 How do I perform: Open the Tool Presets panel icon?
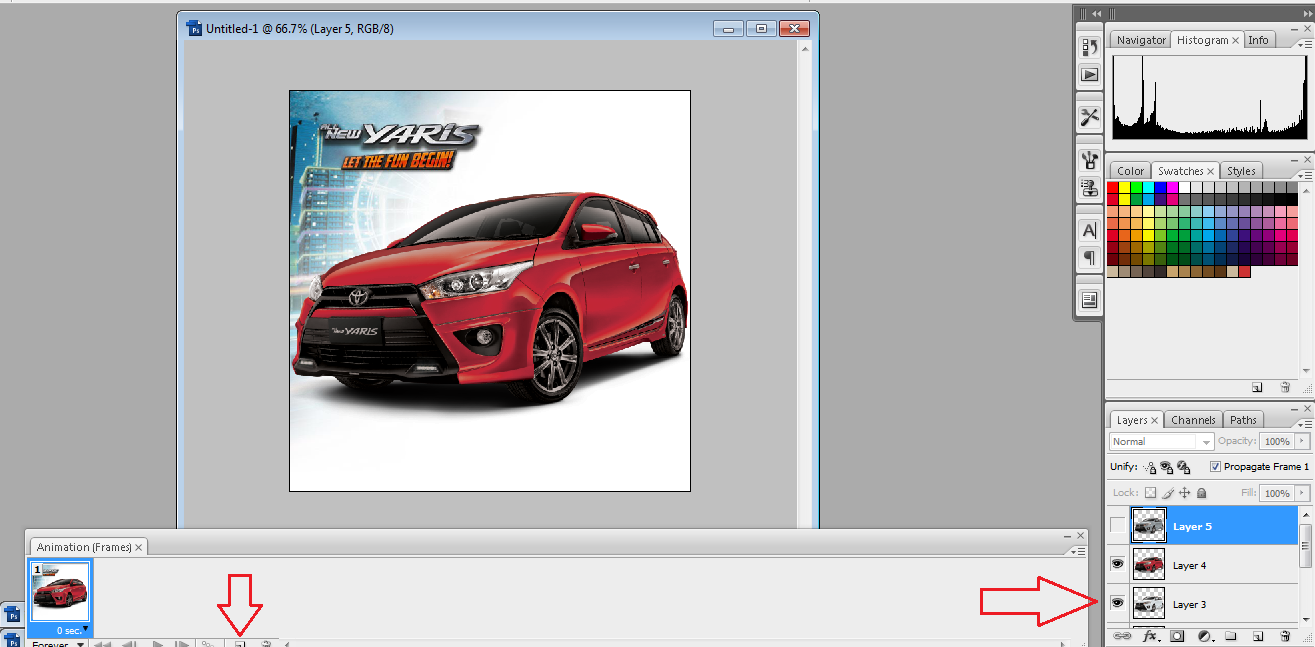pyautogui.click(x=1090, y=117)
